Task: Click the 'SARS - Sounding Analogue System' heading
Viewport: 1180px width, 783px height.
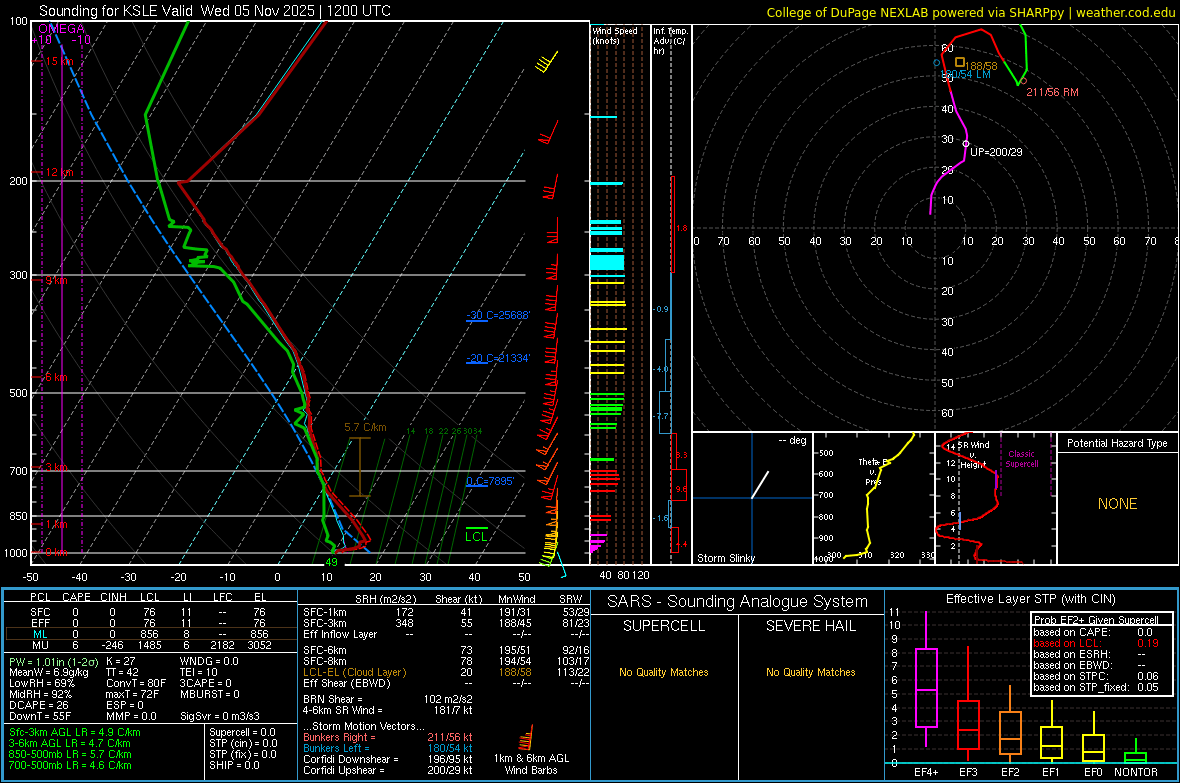Action: click(x=738, y=602)
